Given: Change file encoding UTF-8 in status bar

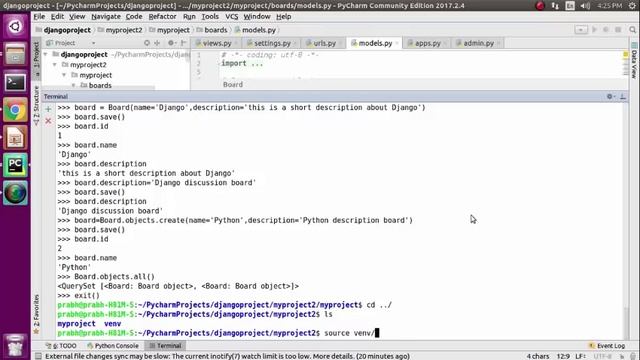Looking at the screenshot, I should click(x=602, y=356).
